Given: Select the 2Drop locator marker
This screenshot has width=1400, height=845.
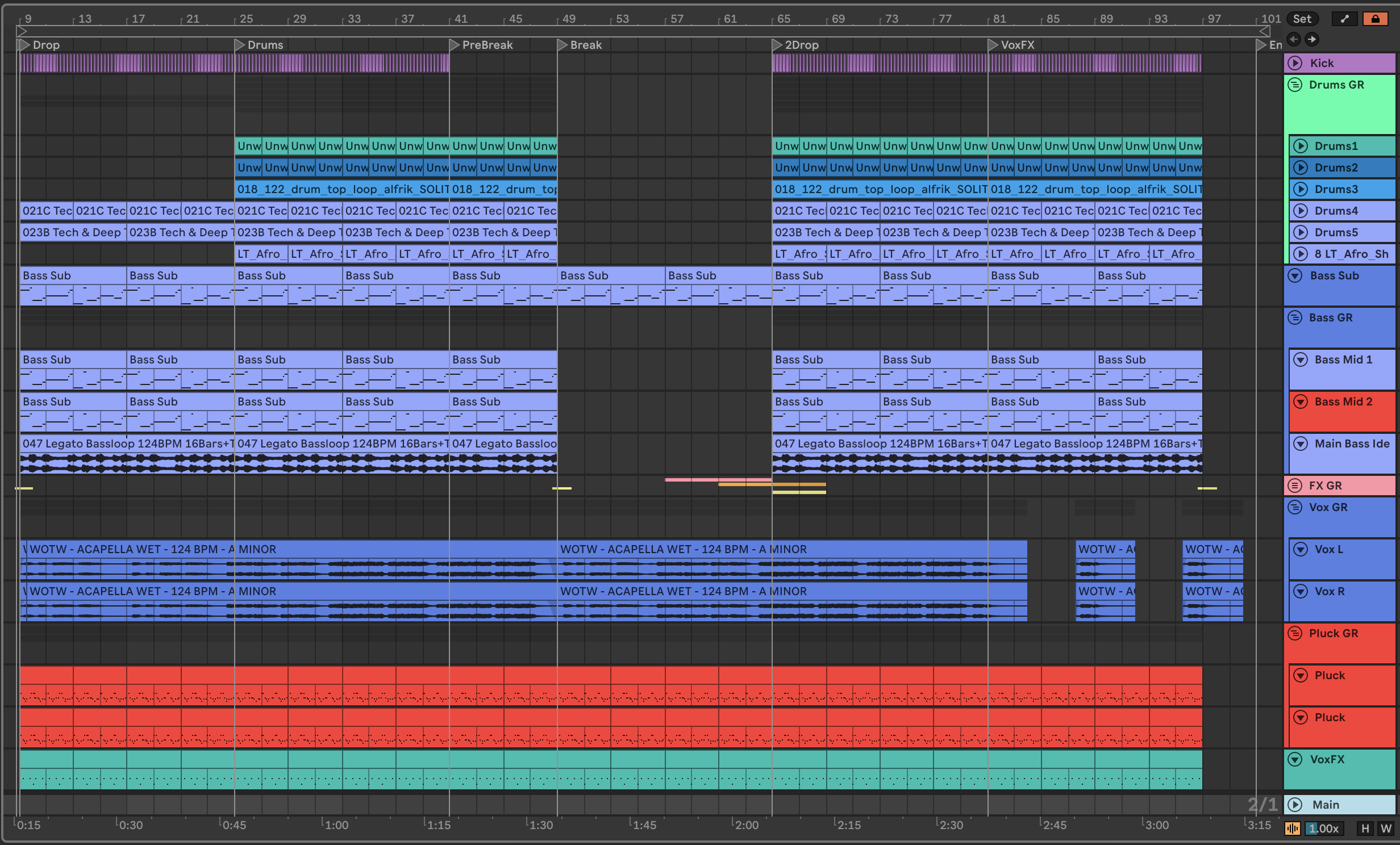Looking at the screenshot, I should pos(777,45).
